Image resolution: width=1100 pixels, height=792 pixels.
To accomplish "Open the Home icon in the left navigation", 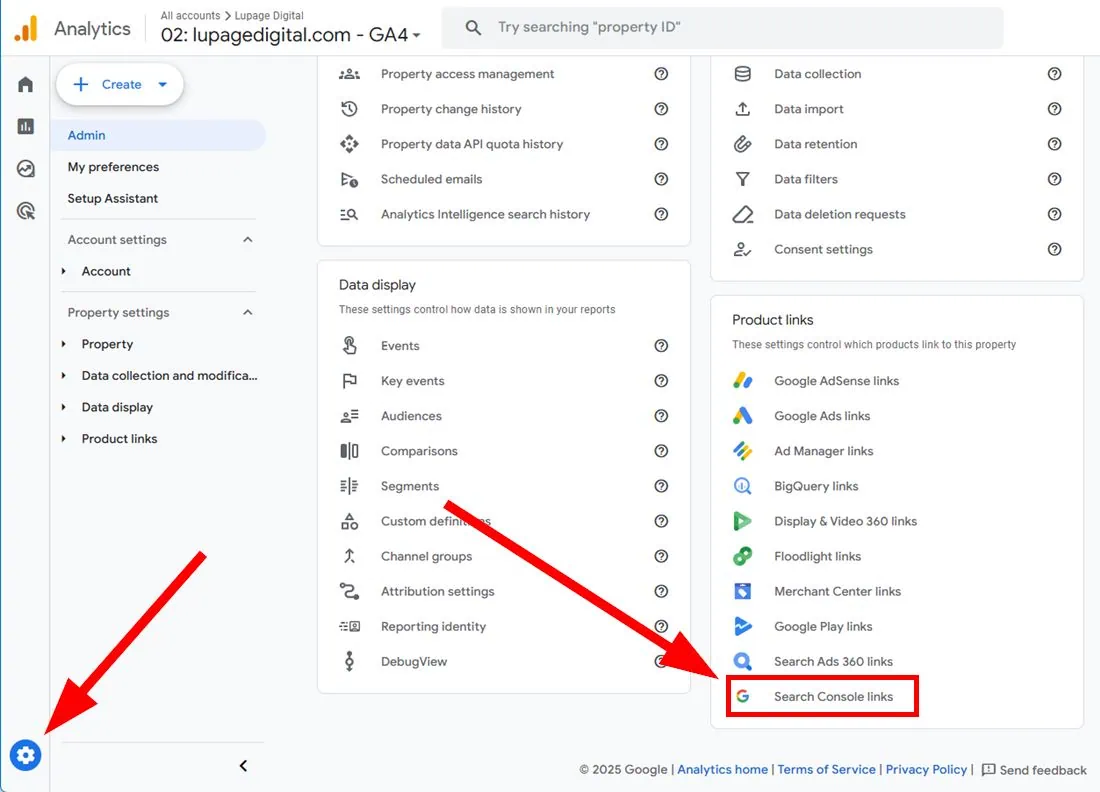I will click(24, 84).
